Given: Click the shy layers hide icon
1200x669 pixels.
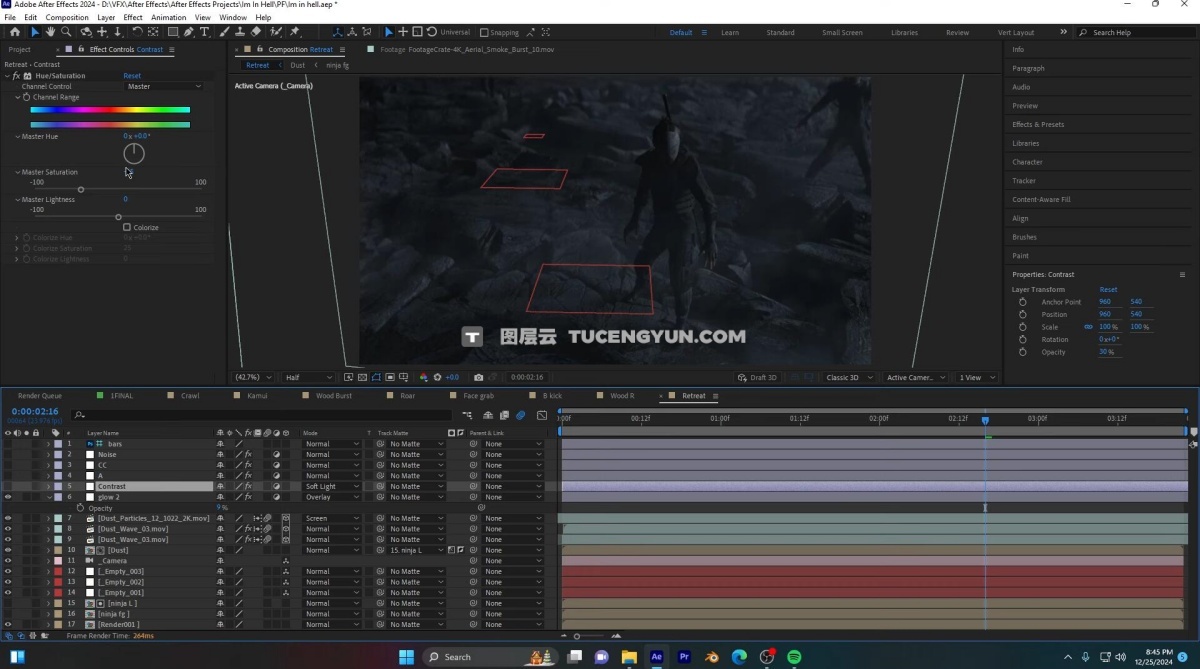Looking at the screenshot, I should point(488,415).
